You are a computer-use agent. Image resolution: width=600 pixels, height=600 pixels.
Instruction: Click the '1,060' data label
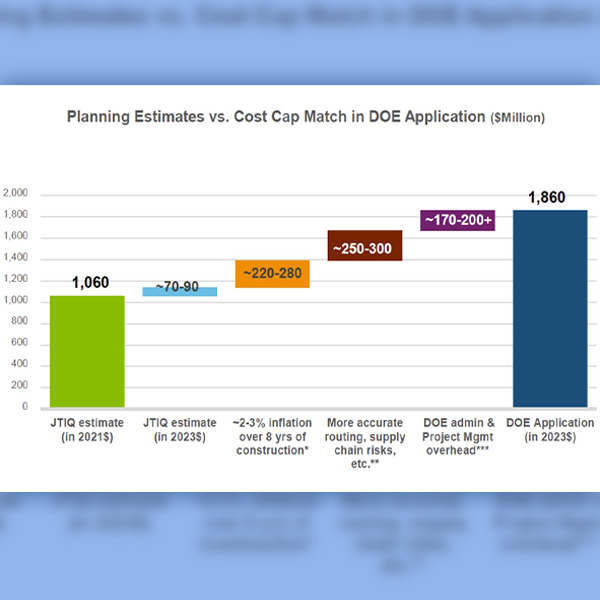coord(88,283)
